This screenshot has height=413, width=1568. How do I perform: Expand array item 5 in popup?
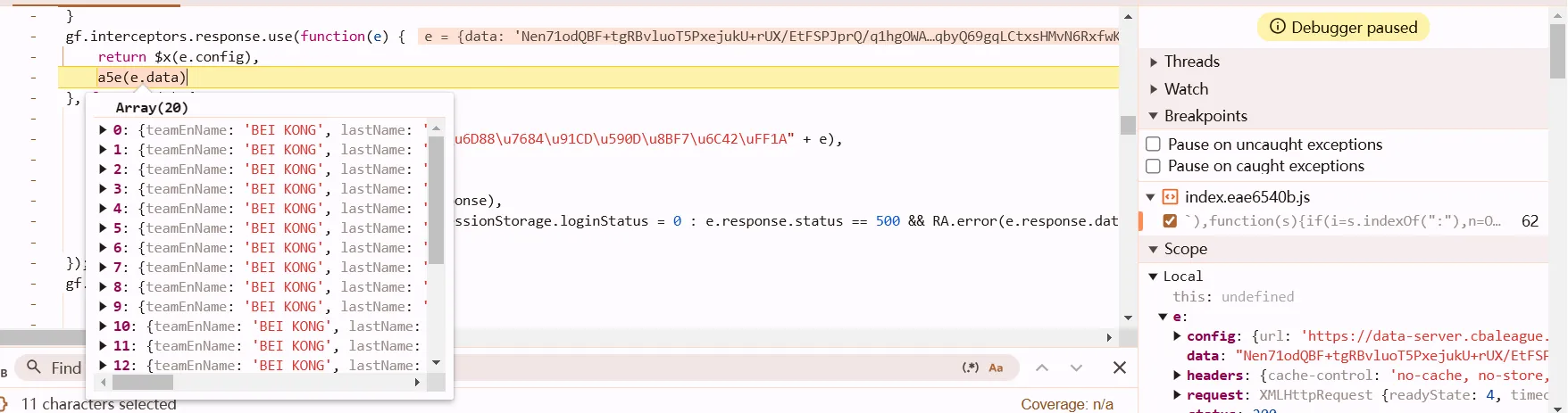(x=103, y=228)
